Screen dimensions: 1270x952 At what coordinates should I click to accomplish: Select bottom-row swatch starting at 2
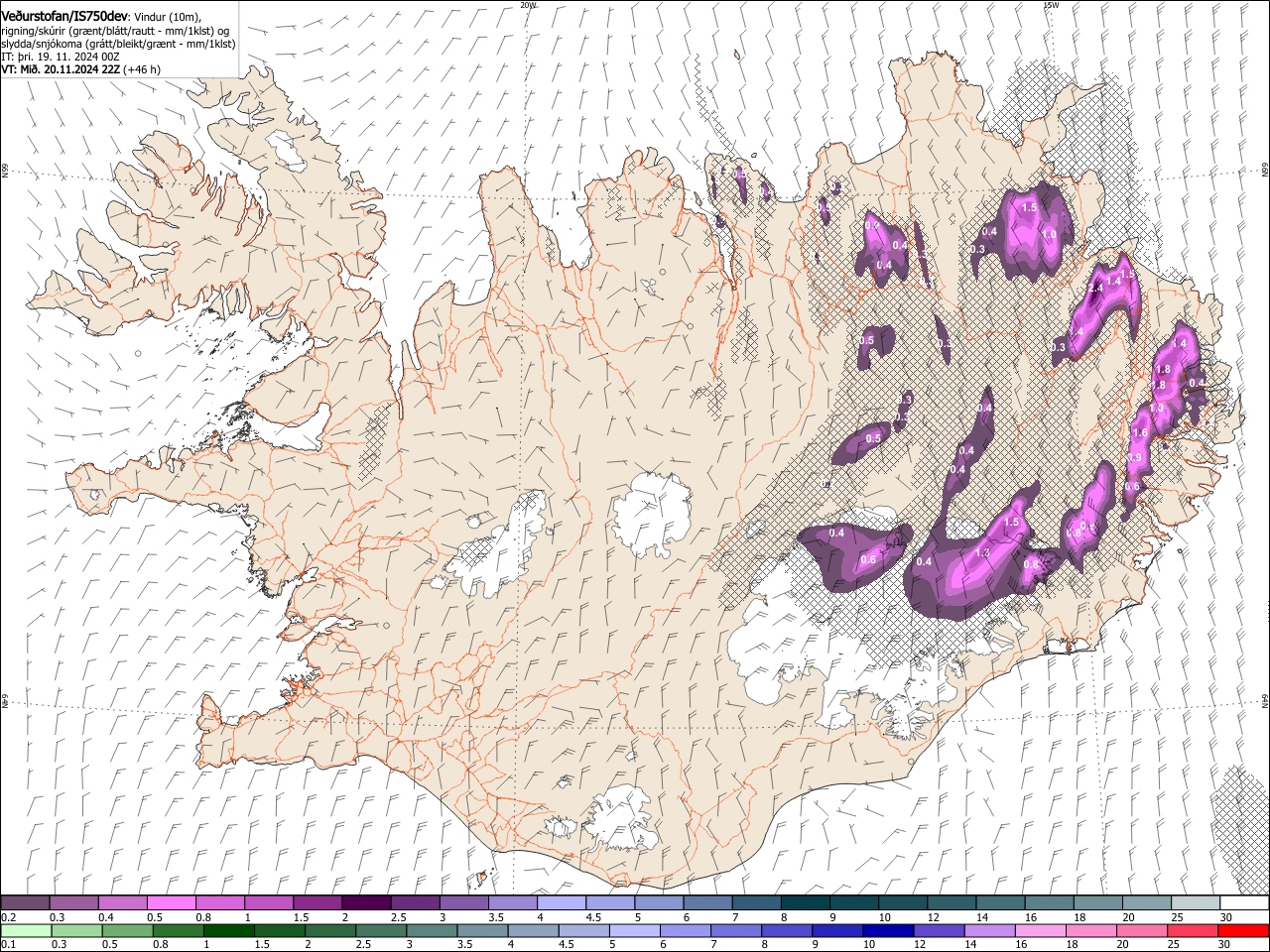point(328,930)
